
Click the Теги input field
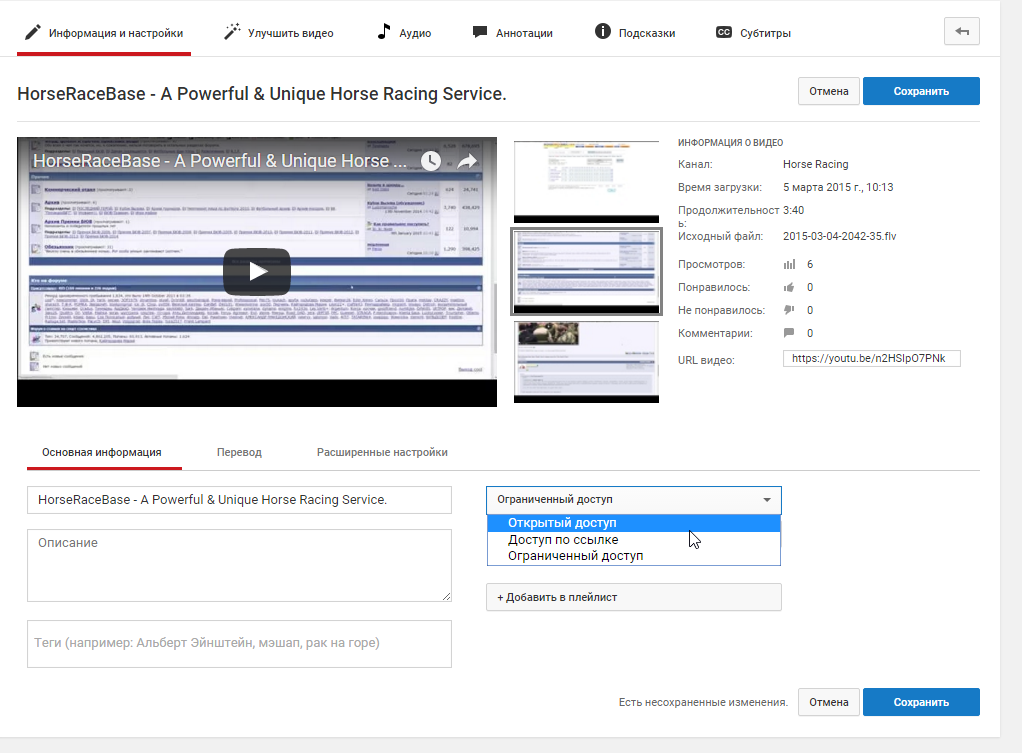tap(239, 643)
